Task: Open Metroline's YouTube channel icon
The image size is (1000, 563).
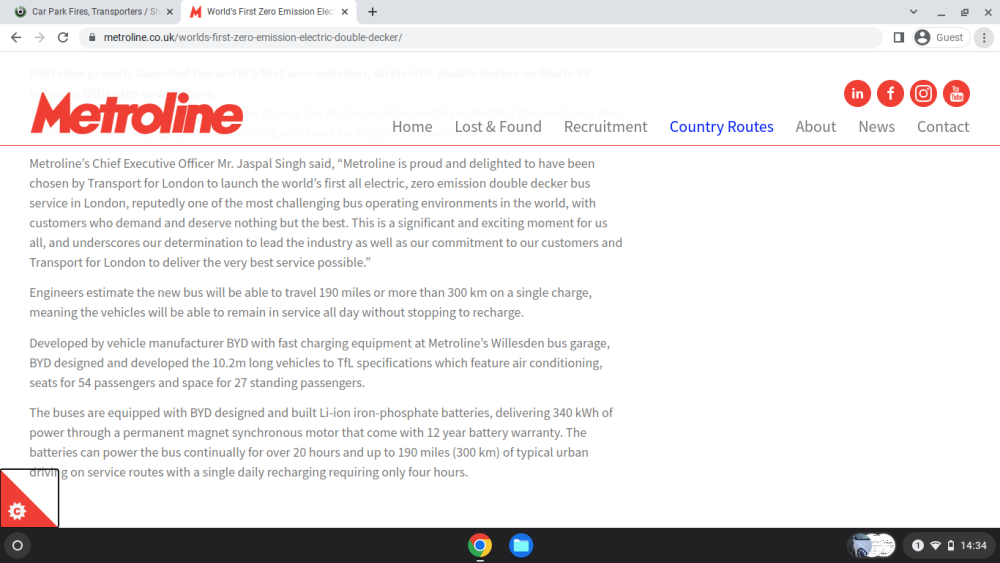Action: click(956, 94)
